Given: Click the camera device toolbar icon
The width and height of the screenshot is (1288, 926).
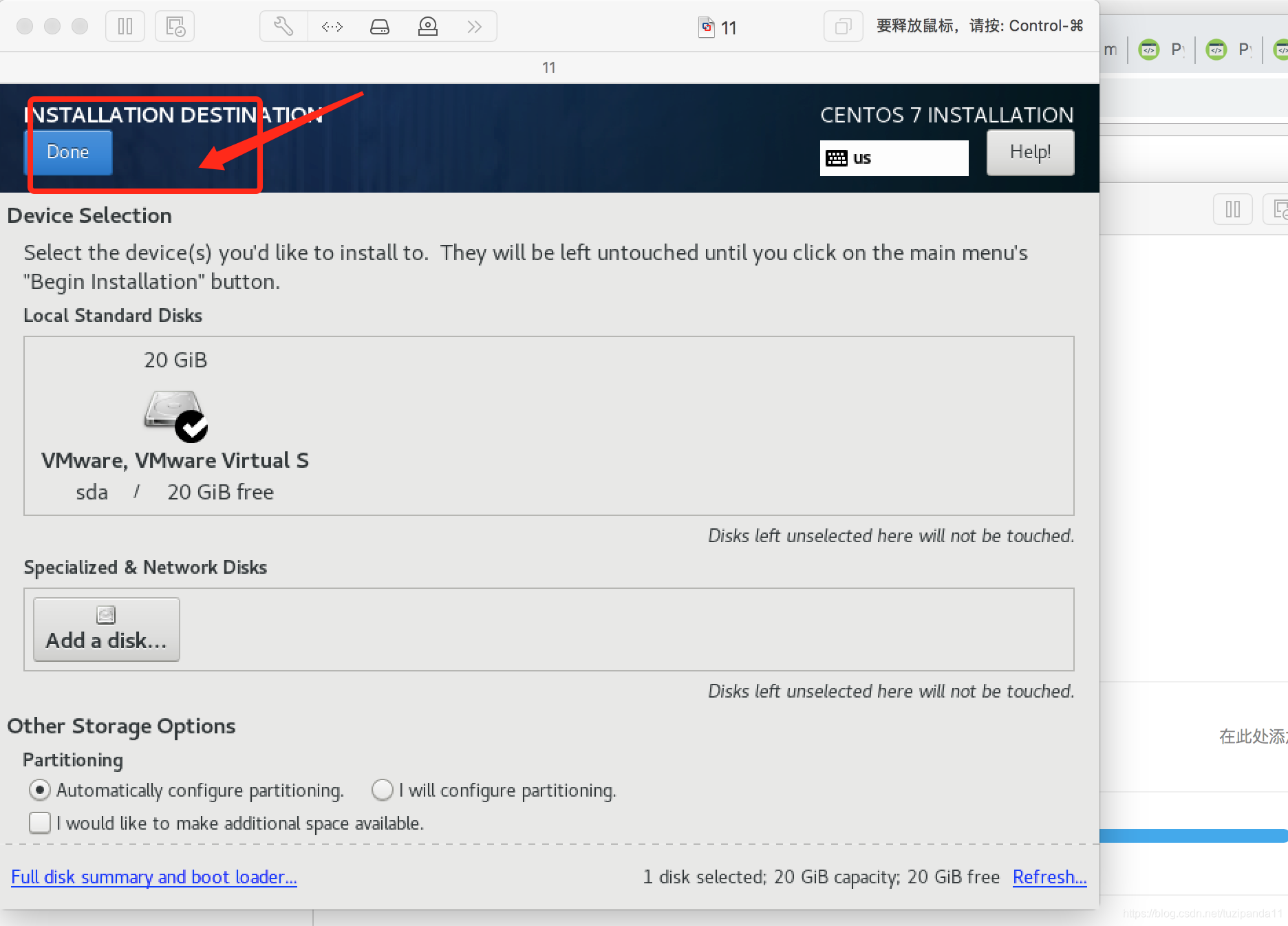Looking at the screenshot, I should coord(428,27).
